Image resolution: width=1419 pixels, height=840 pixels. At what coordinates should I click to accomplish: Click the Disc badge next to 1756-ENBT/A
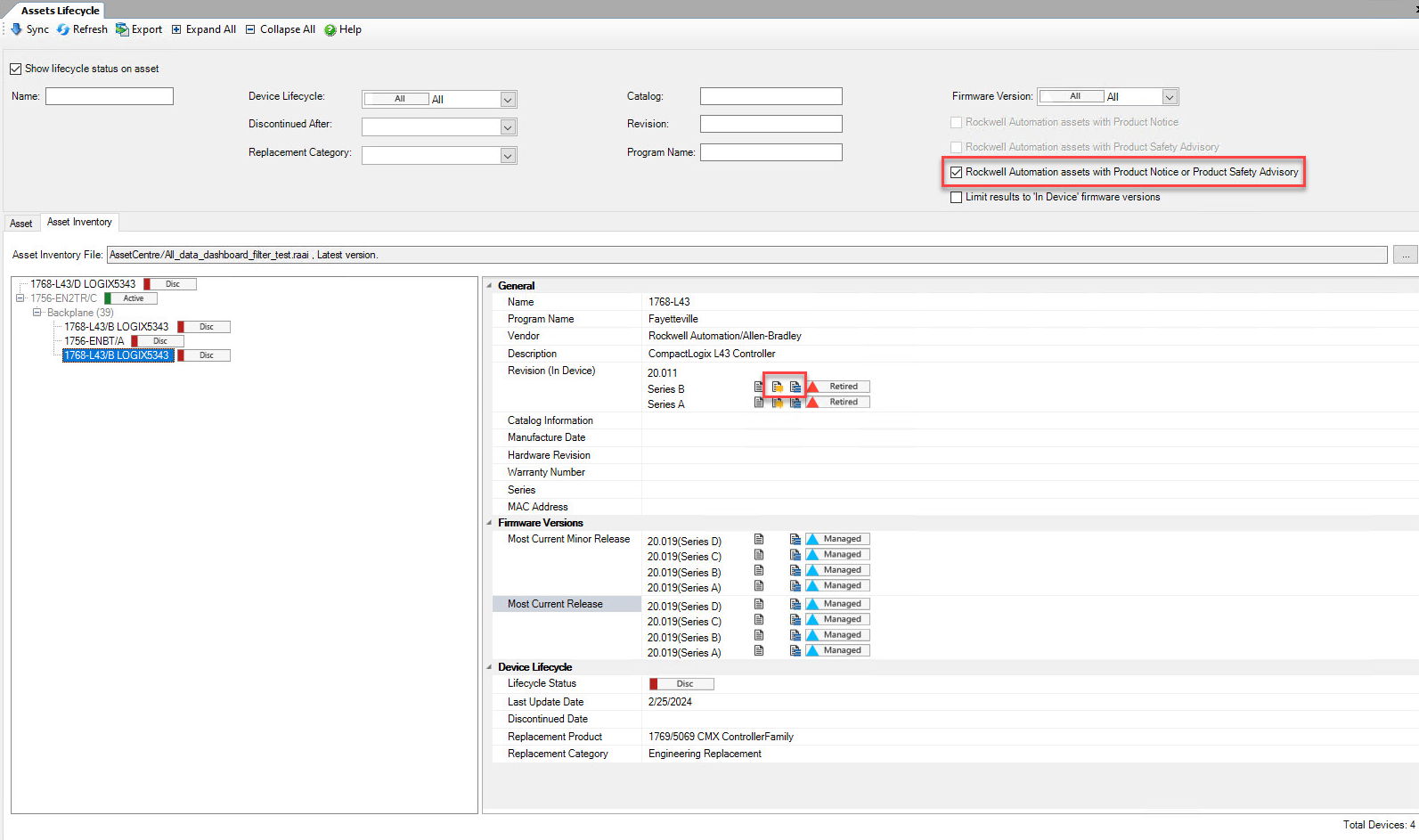(x=158, y=341)
